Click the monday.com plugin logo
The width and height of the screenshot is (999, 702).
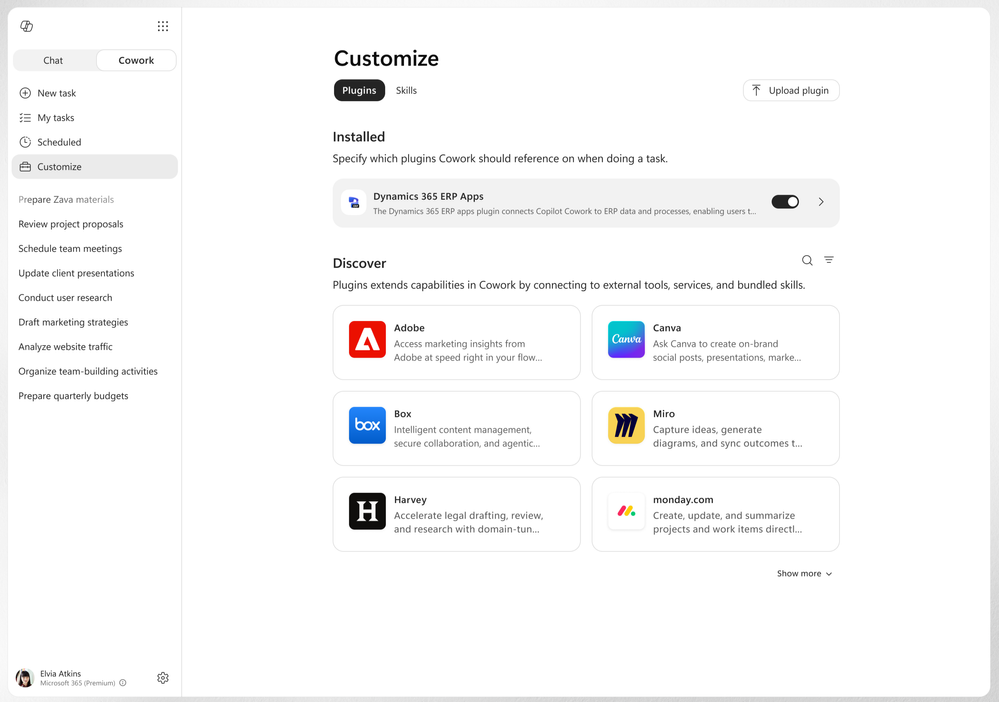626,511
